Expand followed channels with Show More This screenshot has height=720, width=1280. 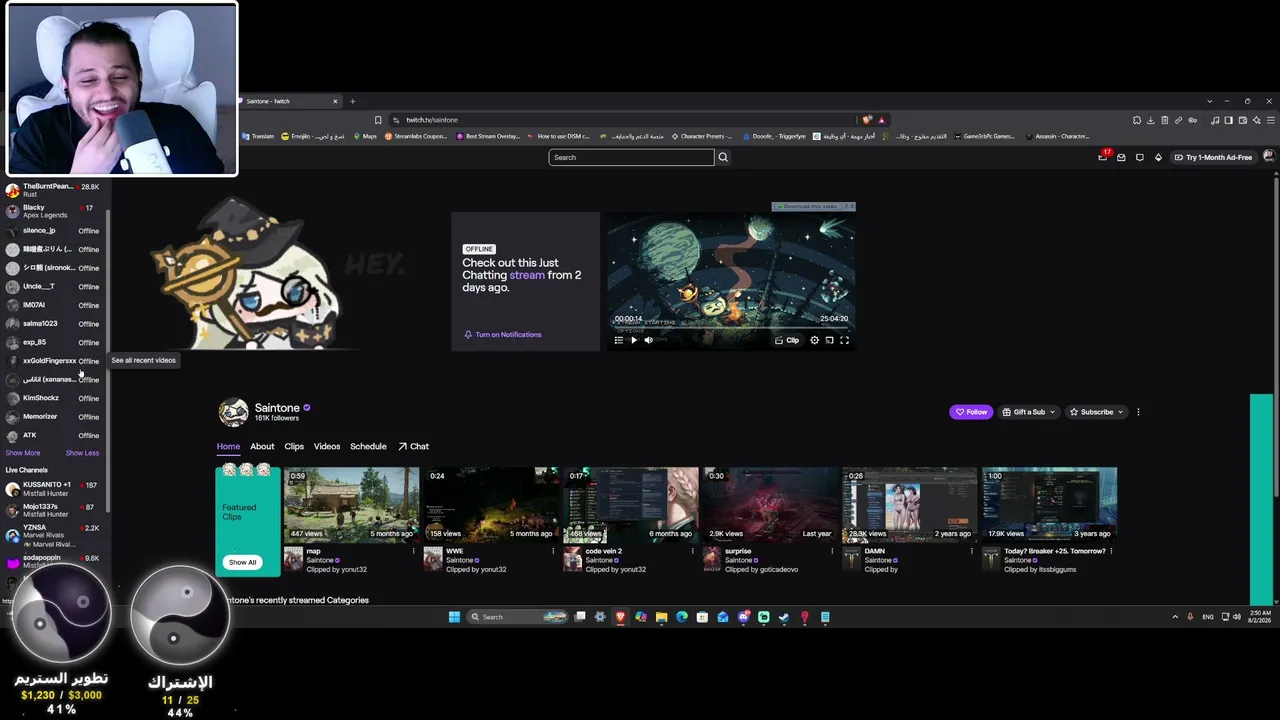[x=23, y=453]
